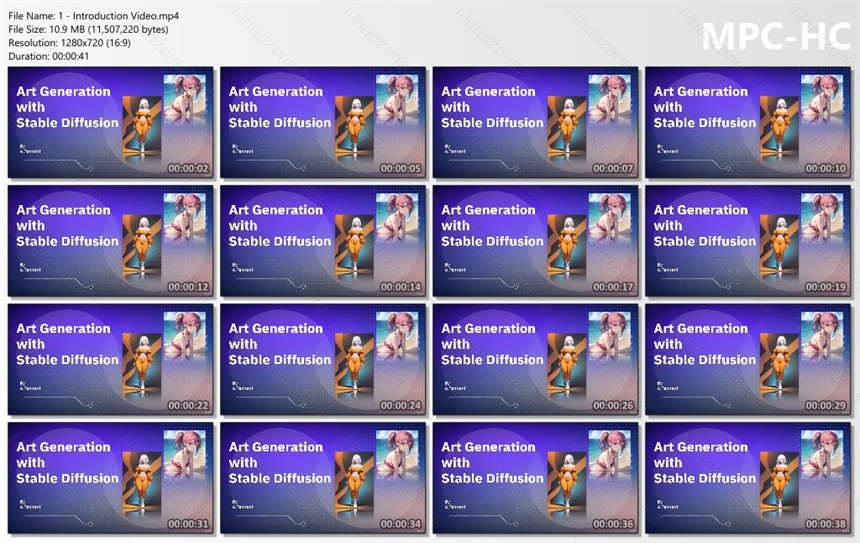The width and height of the screenshot is (860, 543).
Task: Open the thumbnail at 00:00:19
Action: [x=748, y=241]
